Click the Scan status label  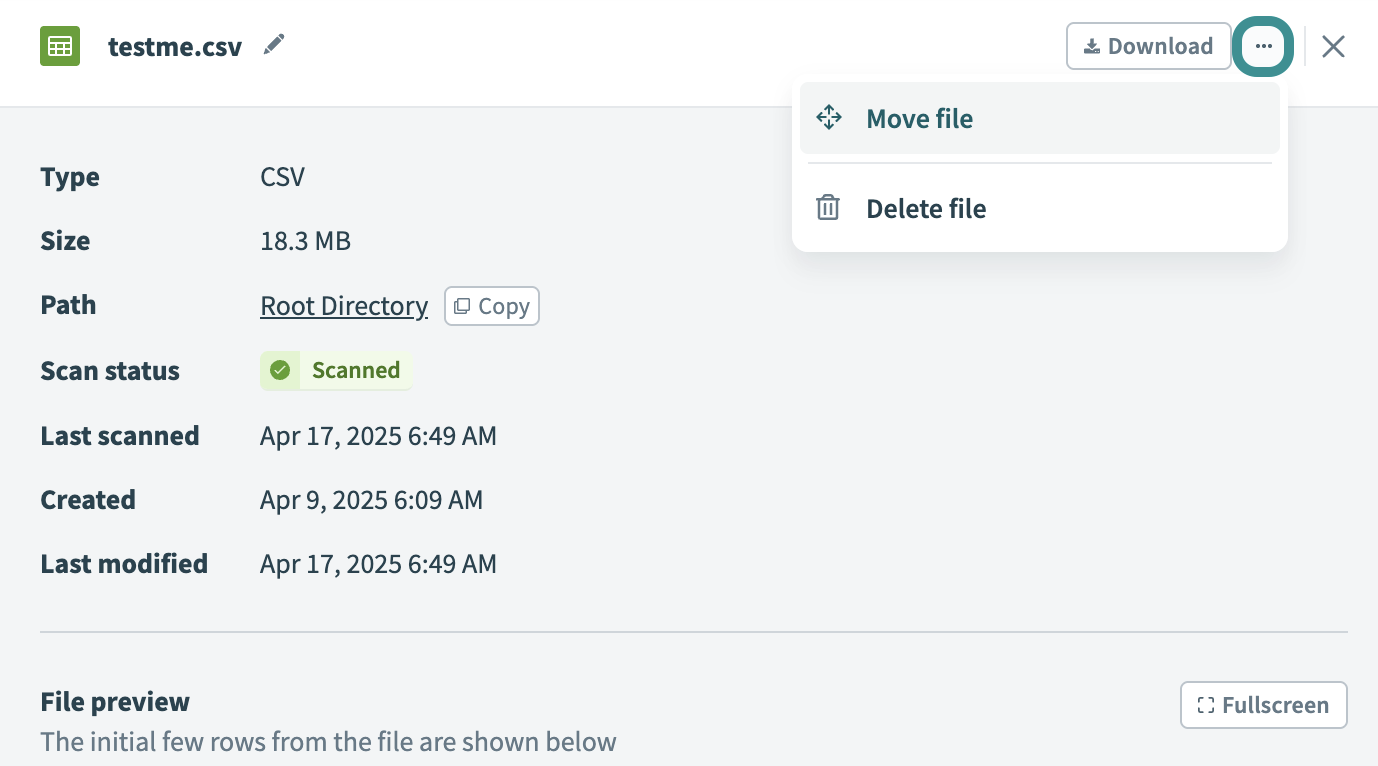110,371
